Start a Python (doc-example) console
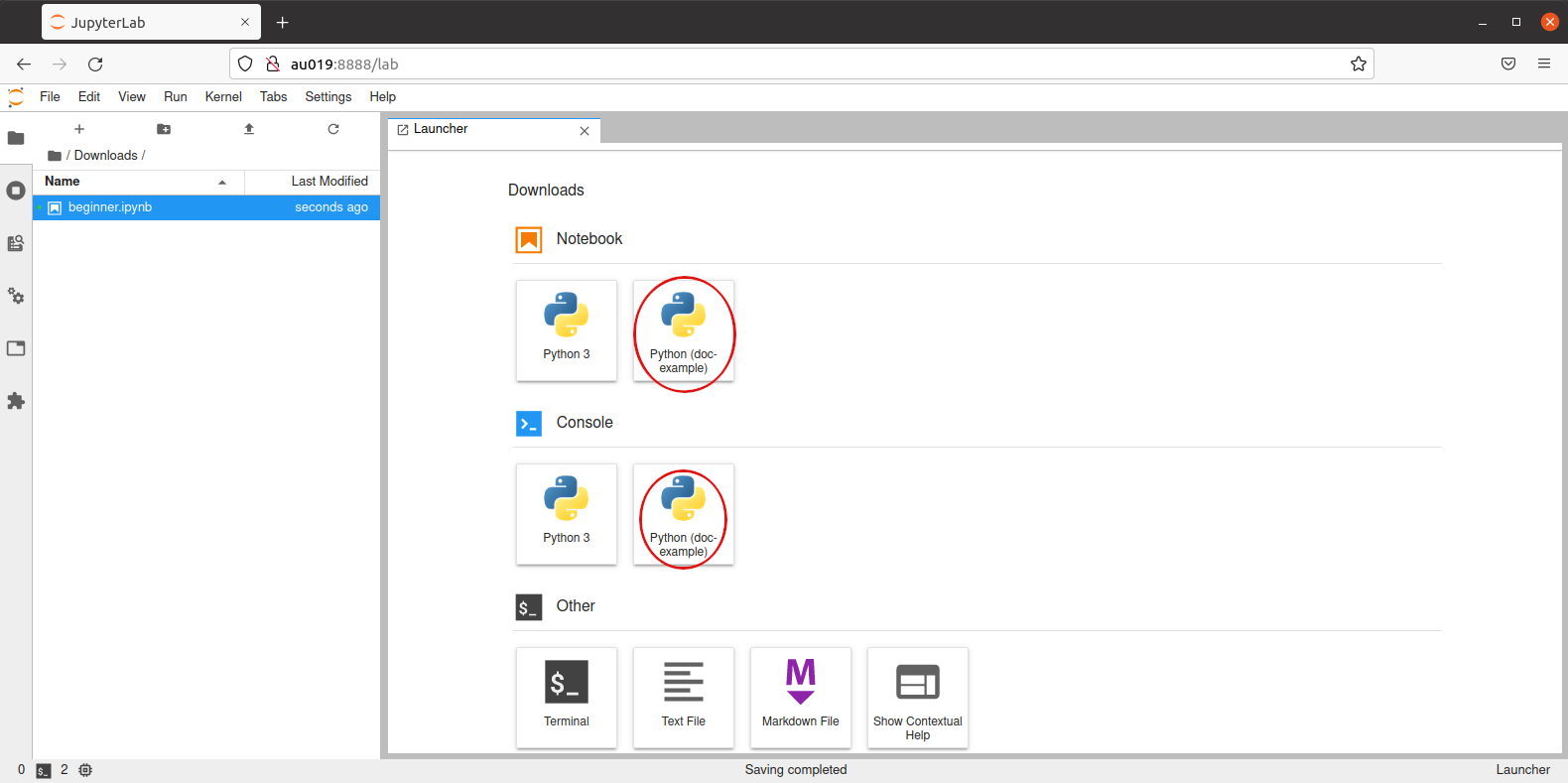 [x=684, y=514]
